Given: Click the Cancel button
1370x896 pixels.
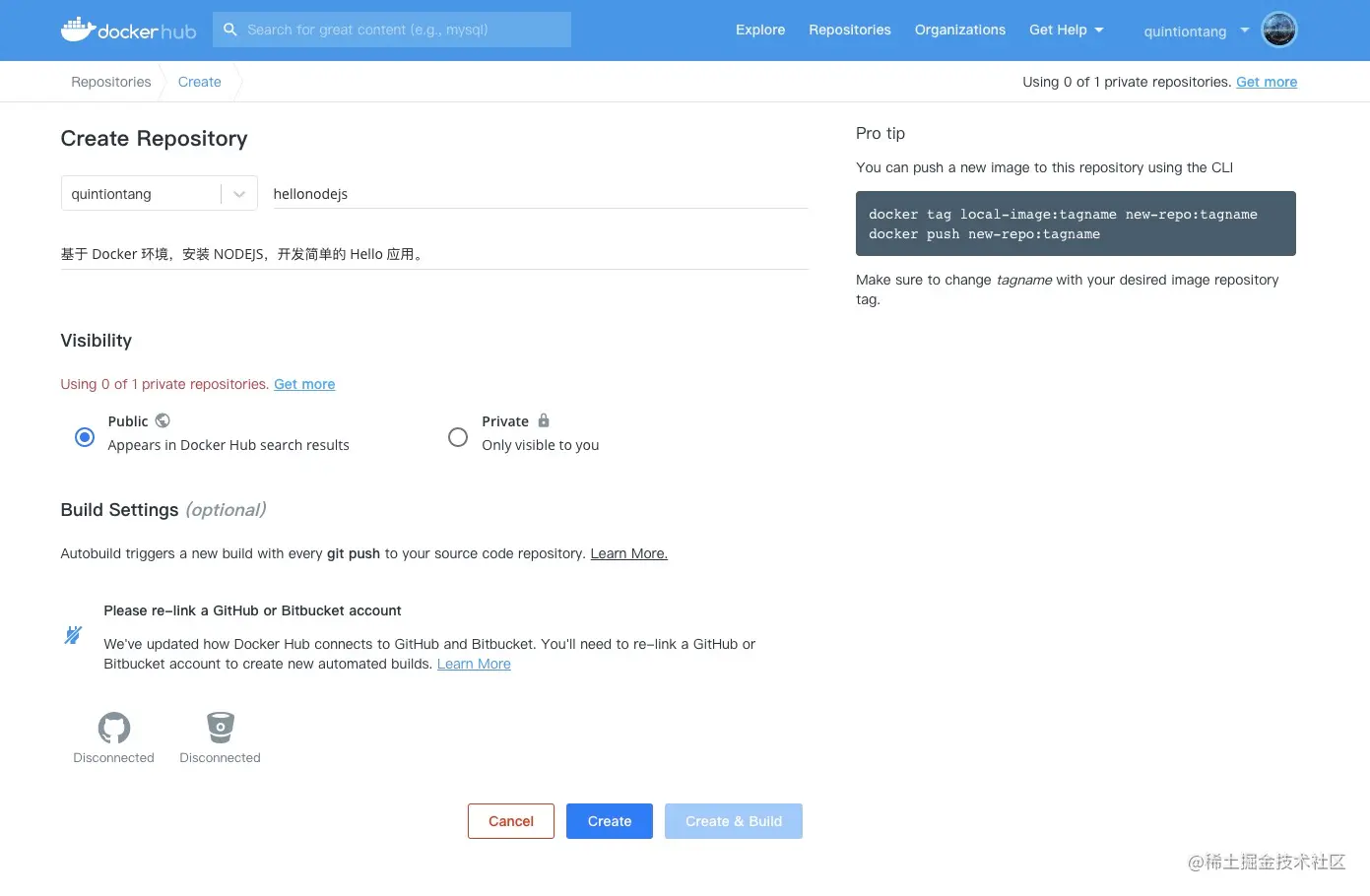Looking at the screenshot, I should coord(511,821).
